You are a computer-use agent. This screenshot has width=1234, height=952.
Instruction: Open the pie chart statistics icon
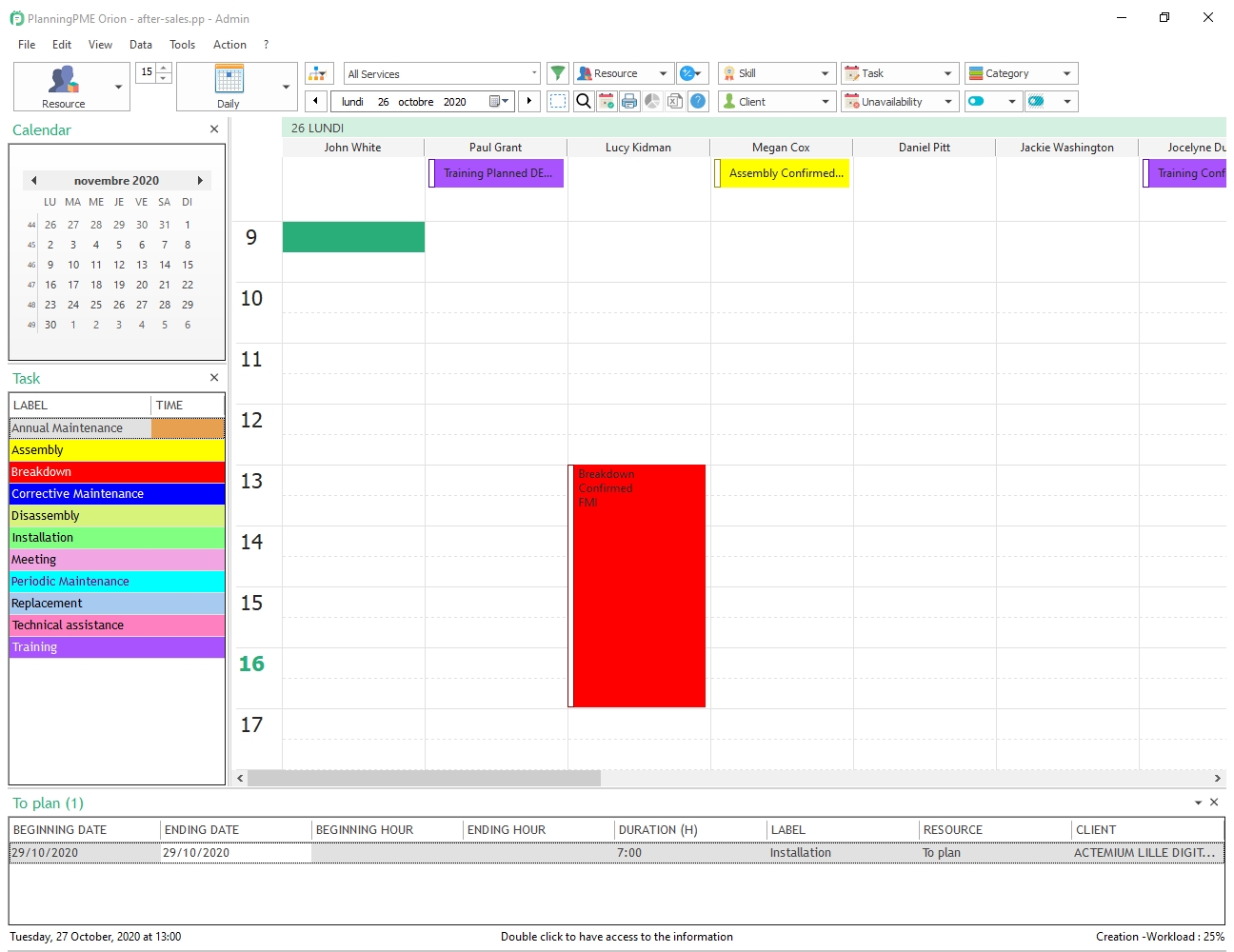[652, 101]
